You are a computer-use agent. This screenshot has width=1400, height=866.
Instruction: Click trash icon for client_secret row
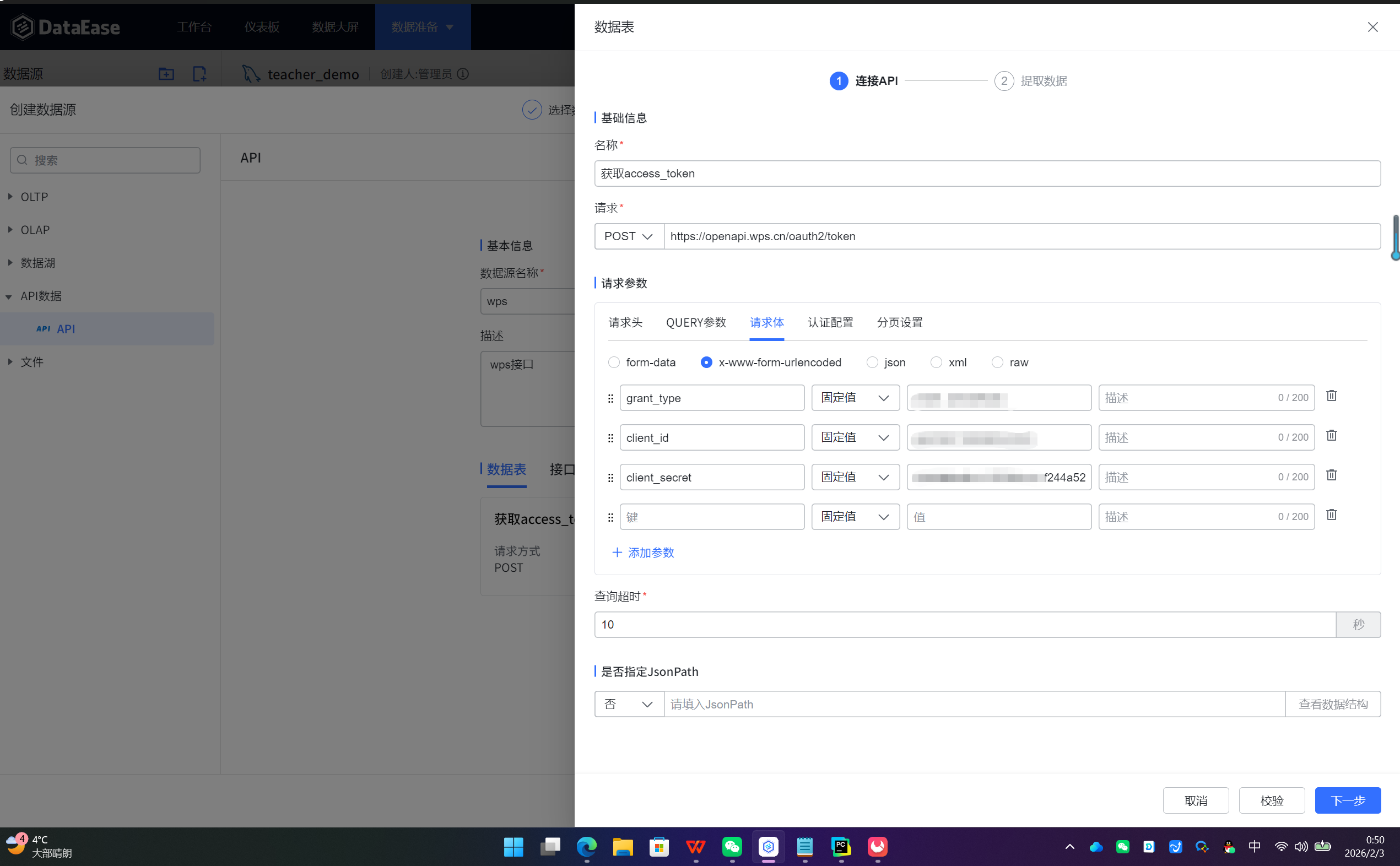1331,475
